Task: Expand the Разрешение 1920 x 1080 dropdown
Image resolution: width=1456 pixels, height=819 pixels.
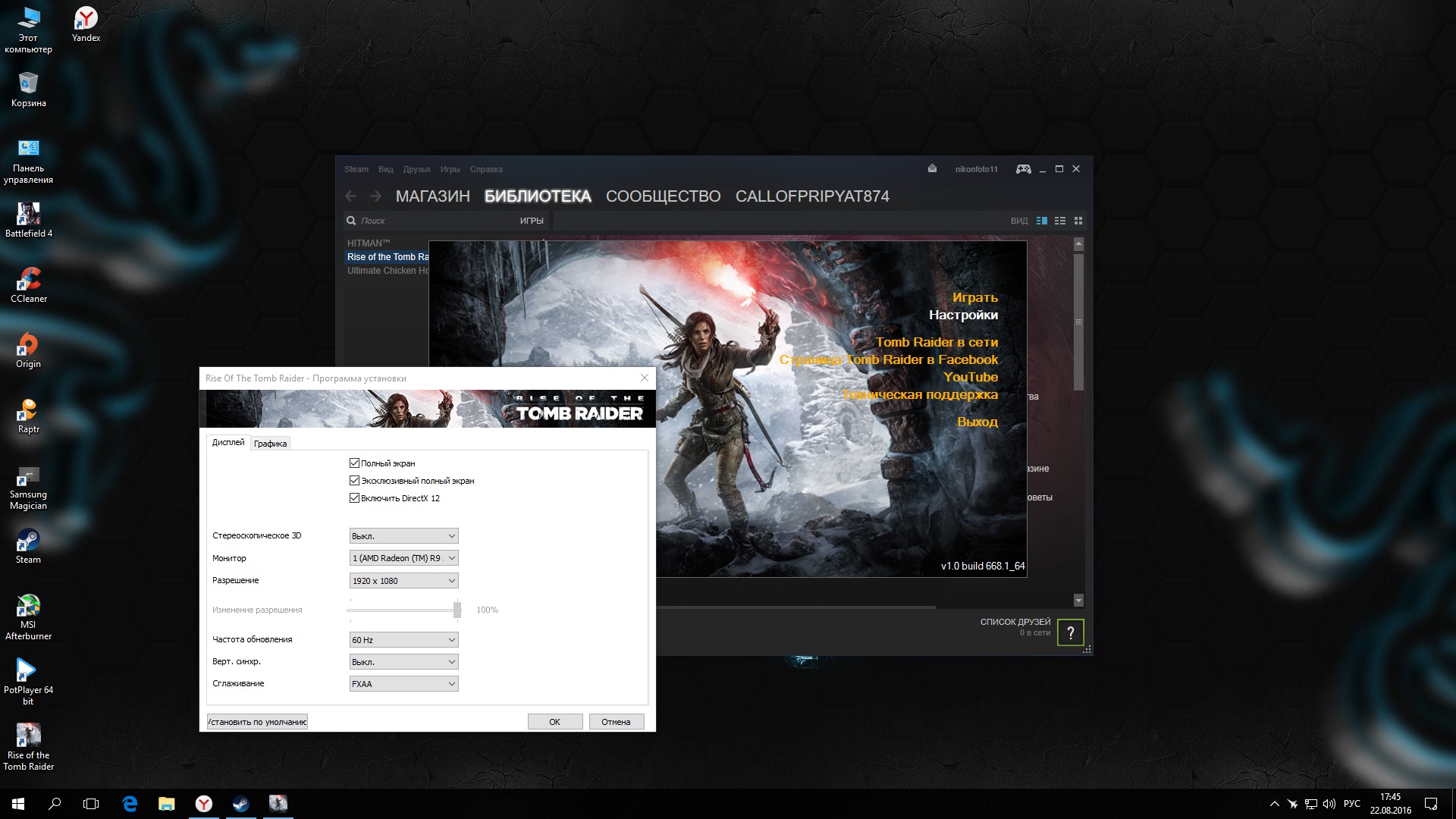Action: point(403,581)
